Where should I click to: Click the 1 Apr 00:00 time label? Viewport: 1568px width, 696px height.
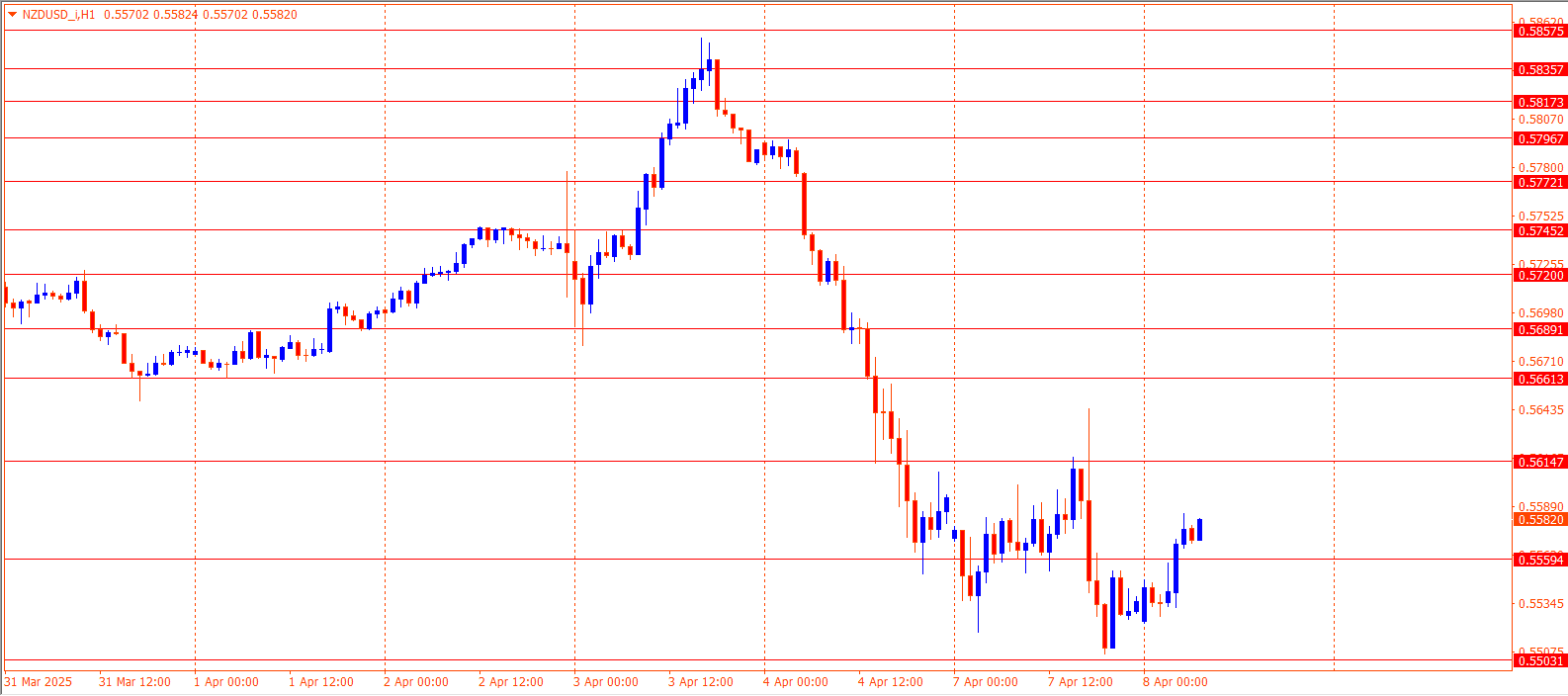(x=226, y=682)
